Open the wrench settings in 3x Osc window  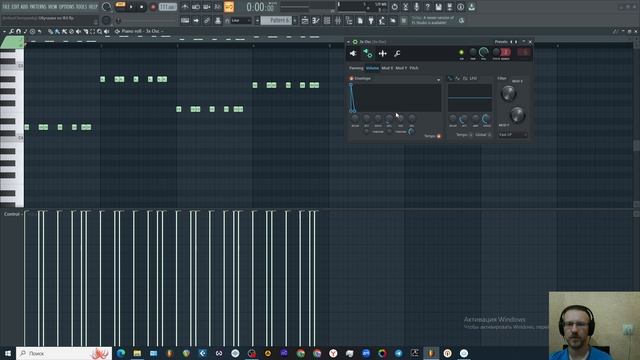pos(397,53)
